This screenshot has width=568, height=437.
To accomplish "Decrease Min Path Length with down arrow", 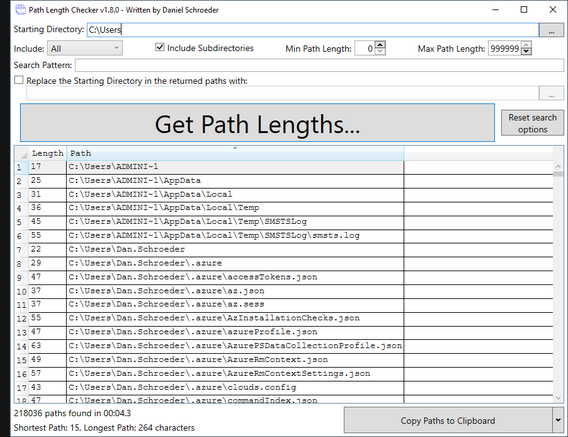I will (380, 51).
